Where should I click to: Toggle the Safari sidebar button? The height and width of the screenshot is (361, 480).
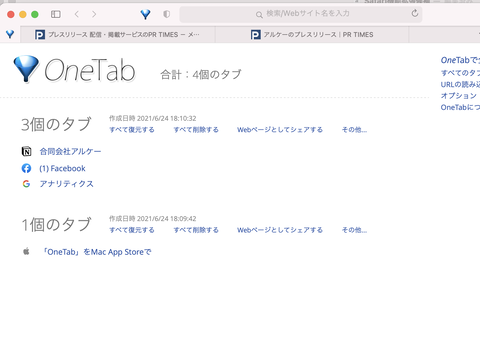[56, 14]
